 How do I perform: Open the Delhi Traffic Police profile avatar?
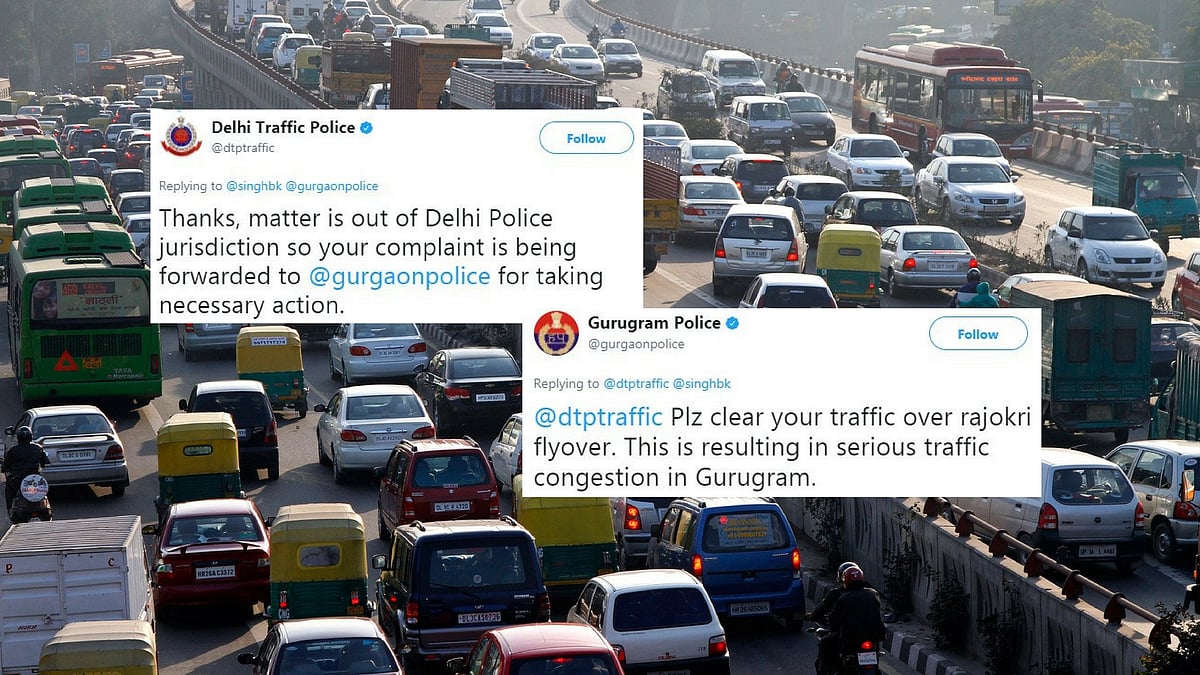point(181,137)
